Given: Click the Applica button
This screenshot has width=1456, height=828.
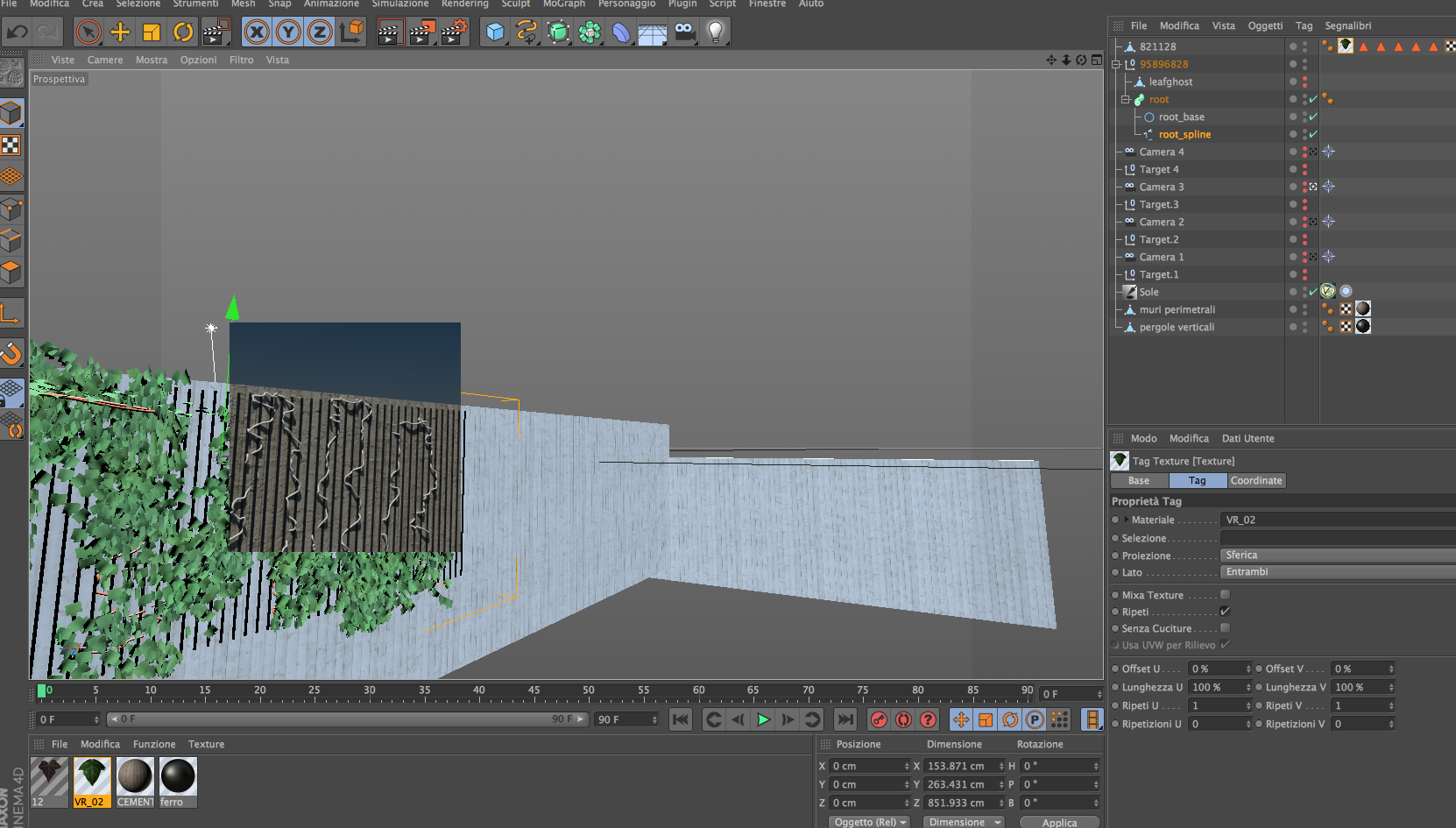Looking at the screenshot, I should point(1059,822).
